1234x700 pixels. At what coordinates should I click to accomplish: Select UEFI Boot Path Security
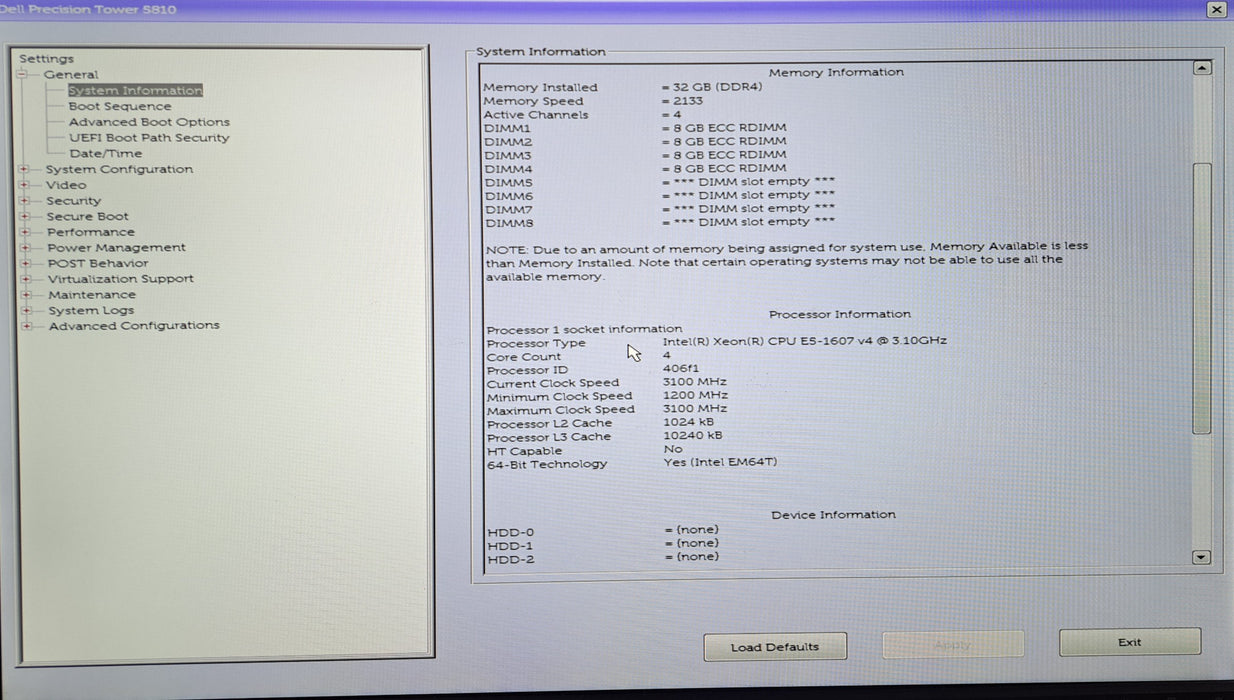click(x=149, y=138)
